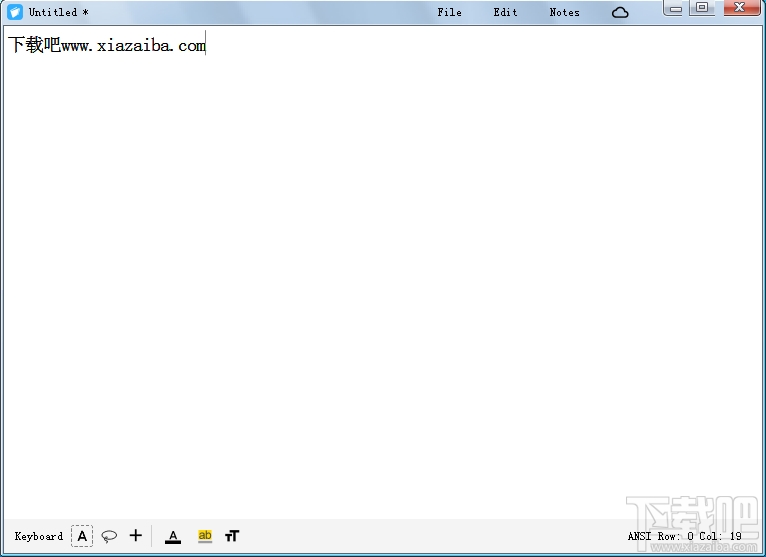This screenshot has width=766, height=557.
Task: Open the Edit menu
Action: [x=505, y=12]
